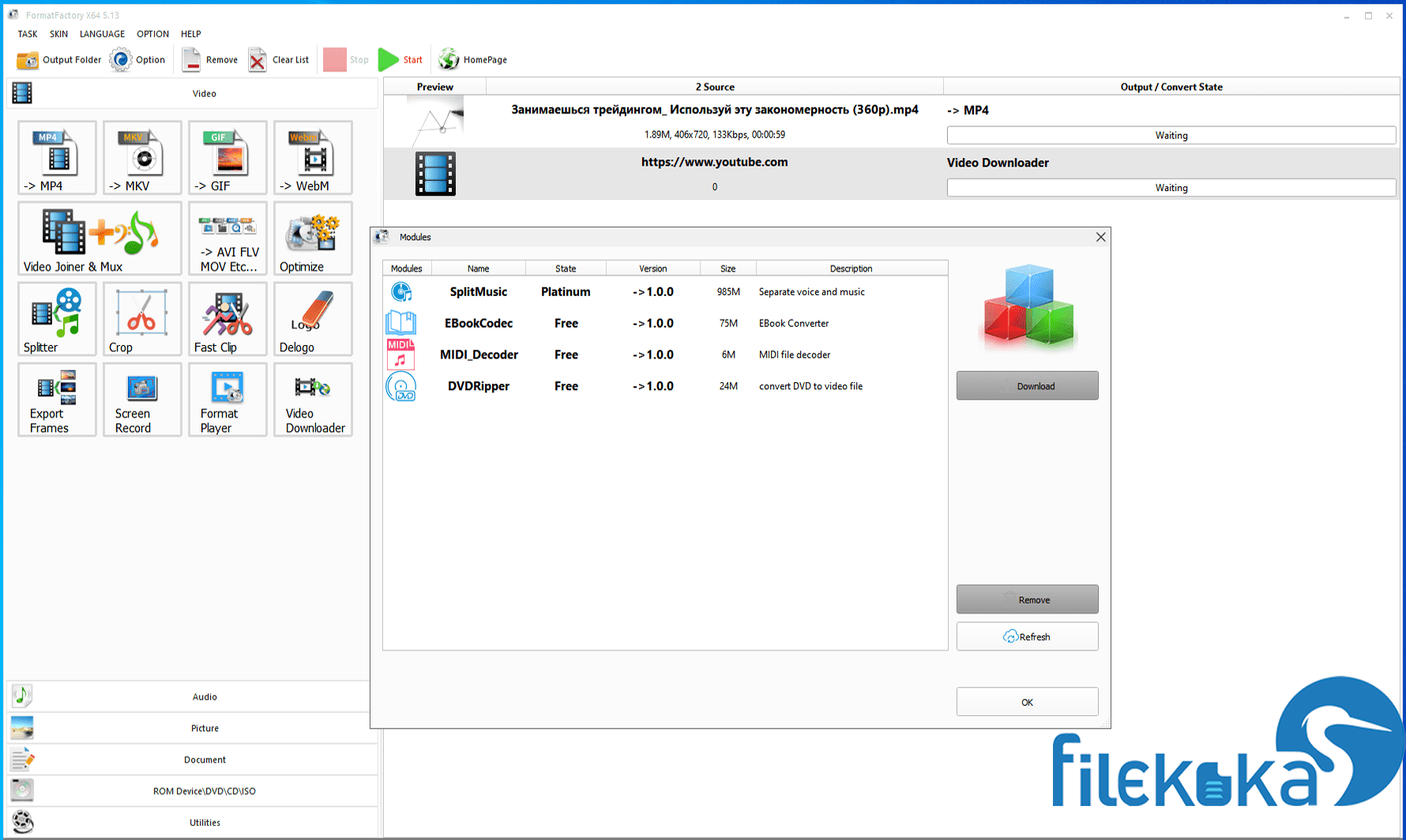Open Option settings from the toolbar
This screenshot has height=840, width=1406.
[138, 60]
